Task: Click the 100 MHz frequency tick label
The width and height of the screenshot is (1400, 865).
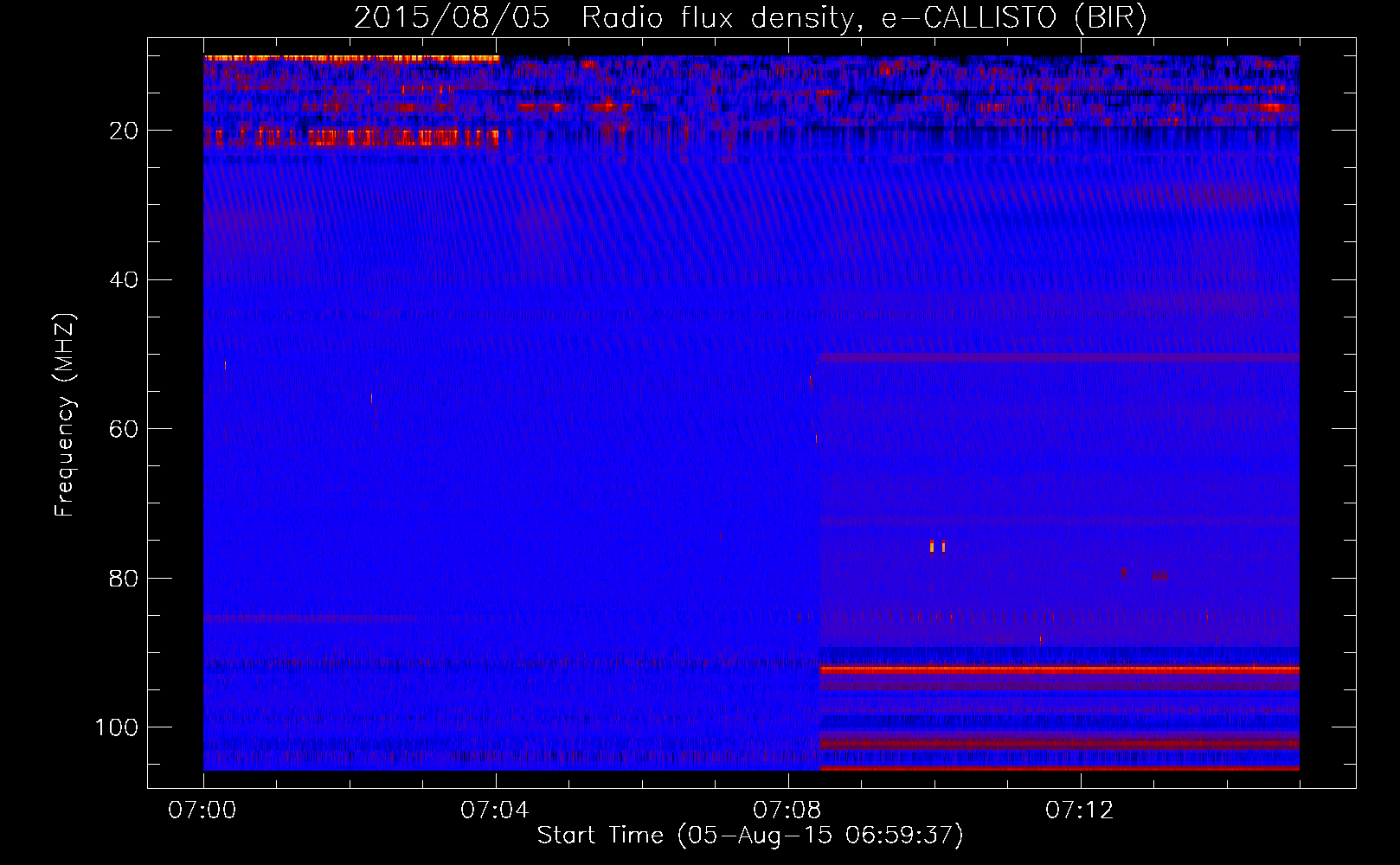Action: click(x=117, y=727)
